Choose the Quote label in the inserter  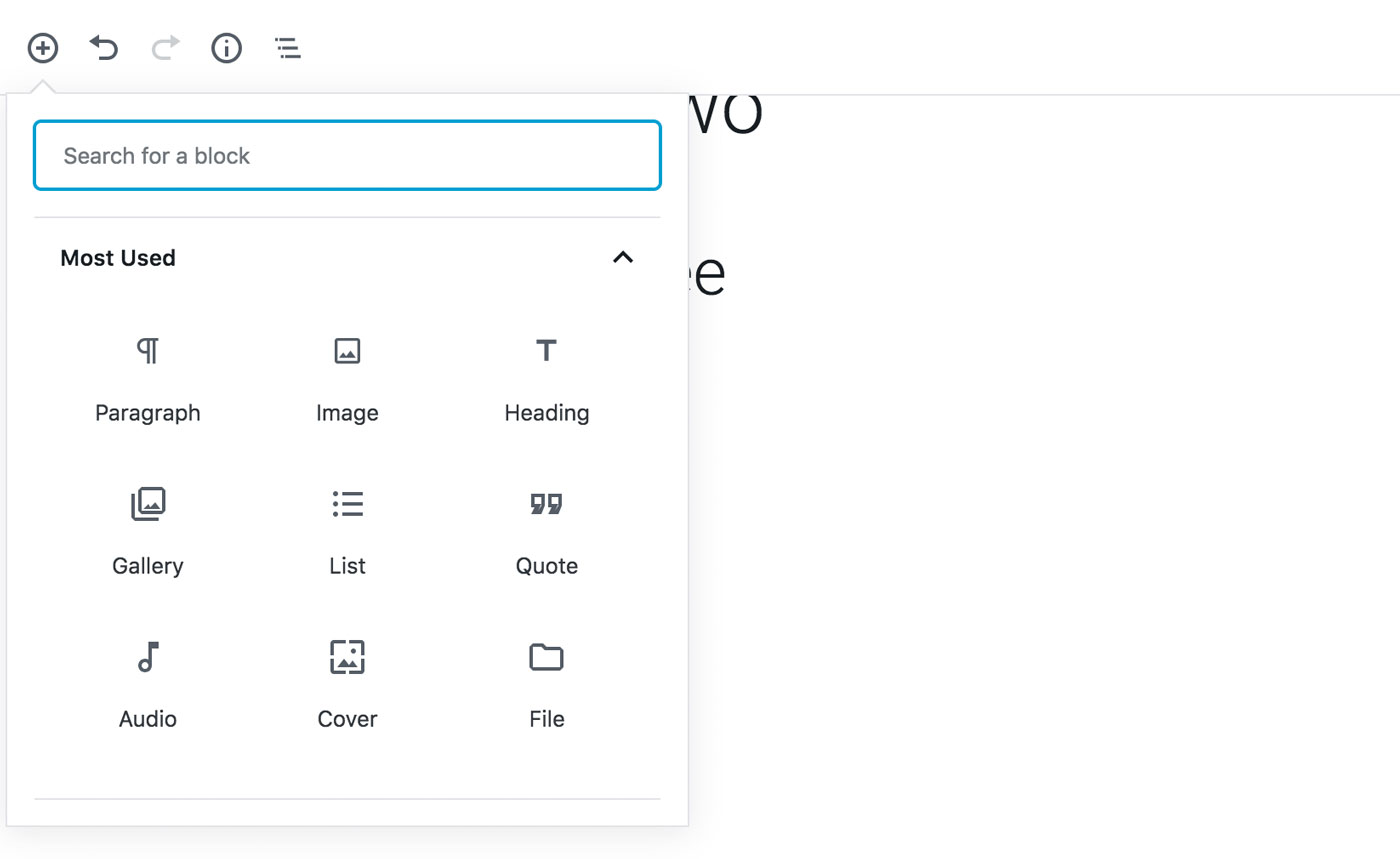tap(547, 566)
